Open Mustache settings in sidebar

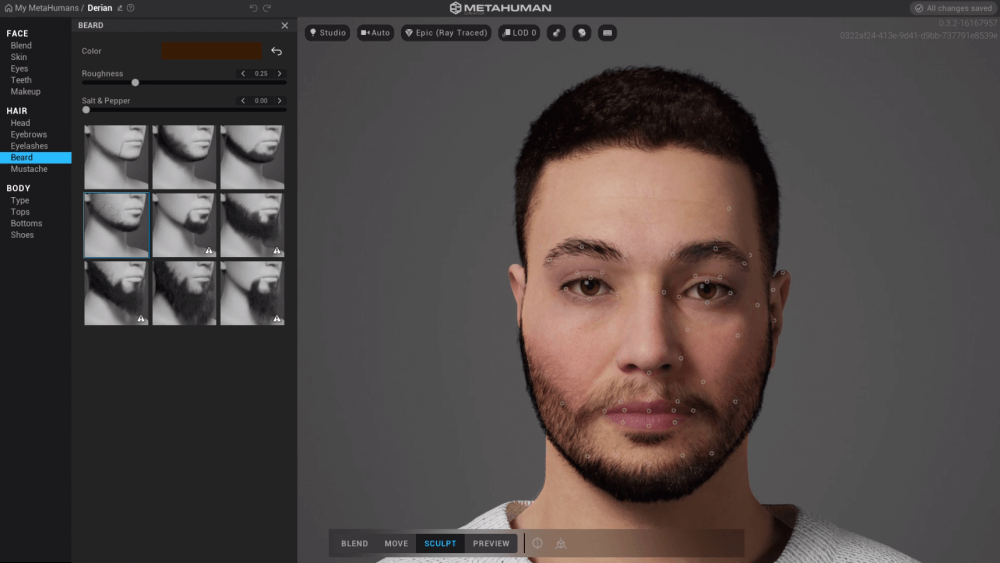point(29,168)
